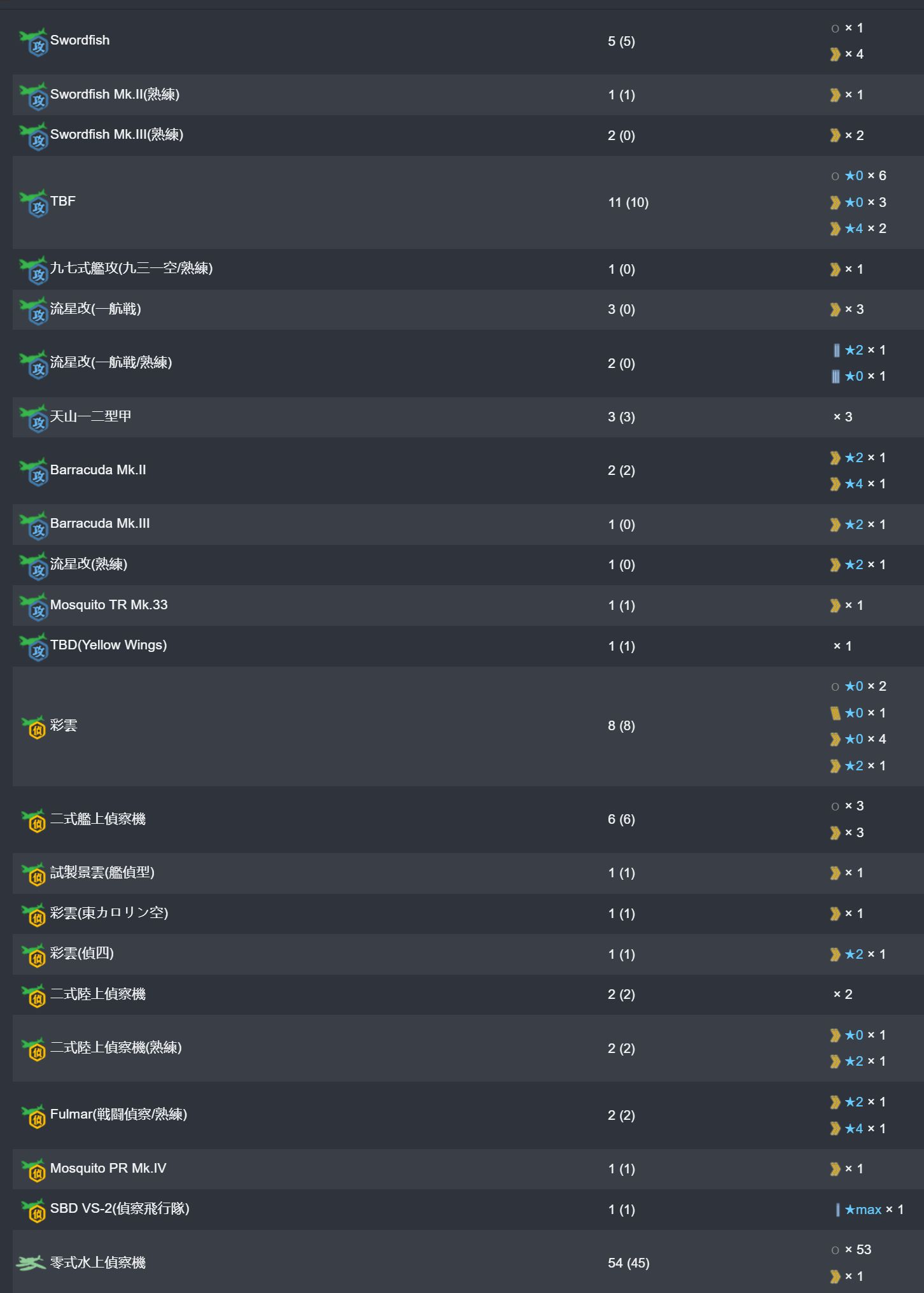Click the ★max label for SBD VS-2

coord(863,1210)
